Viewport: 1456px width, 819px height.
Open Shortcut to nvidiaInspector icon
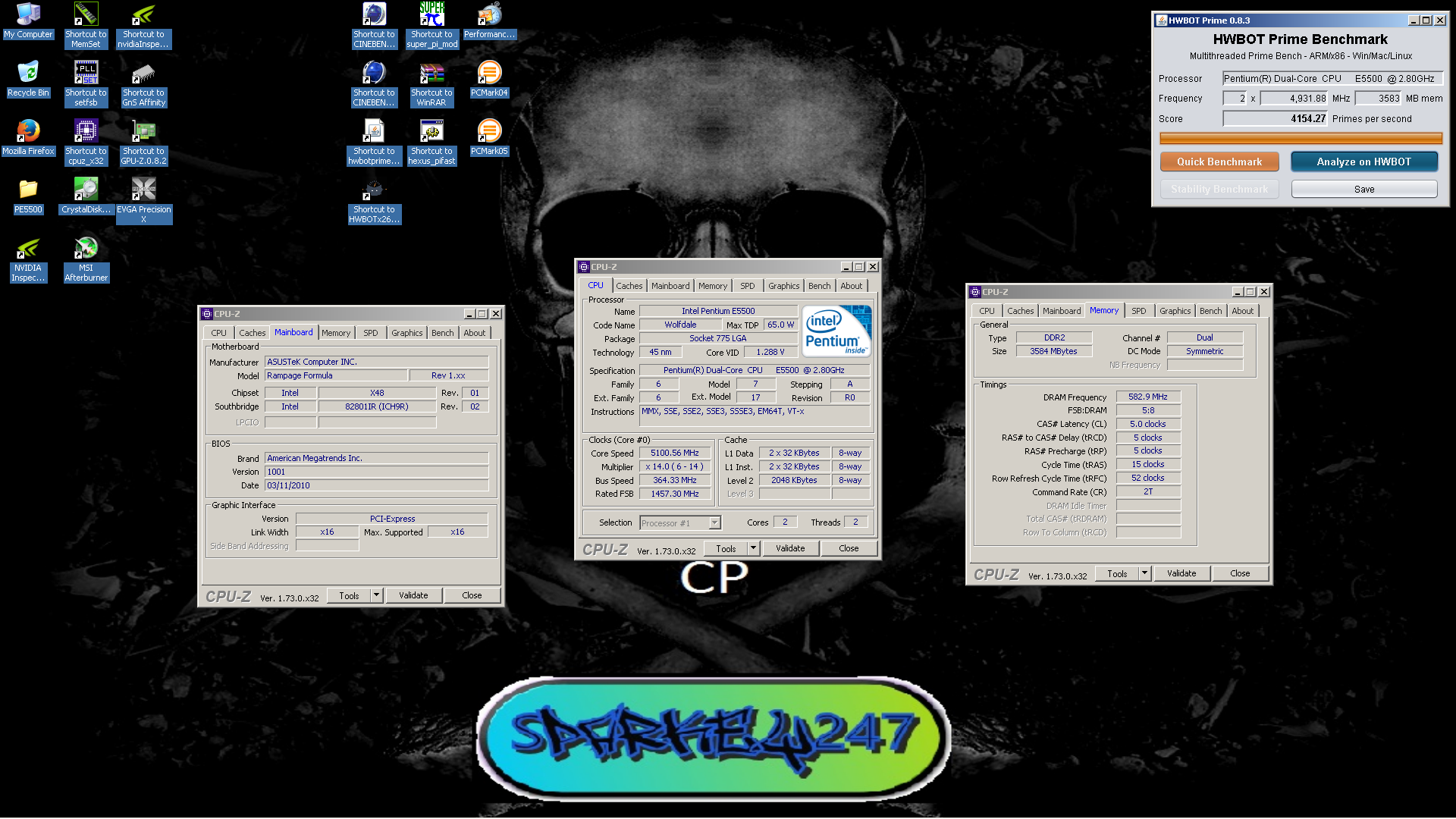(143, 25)
